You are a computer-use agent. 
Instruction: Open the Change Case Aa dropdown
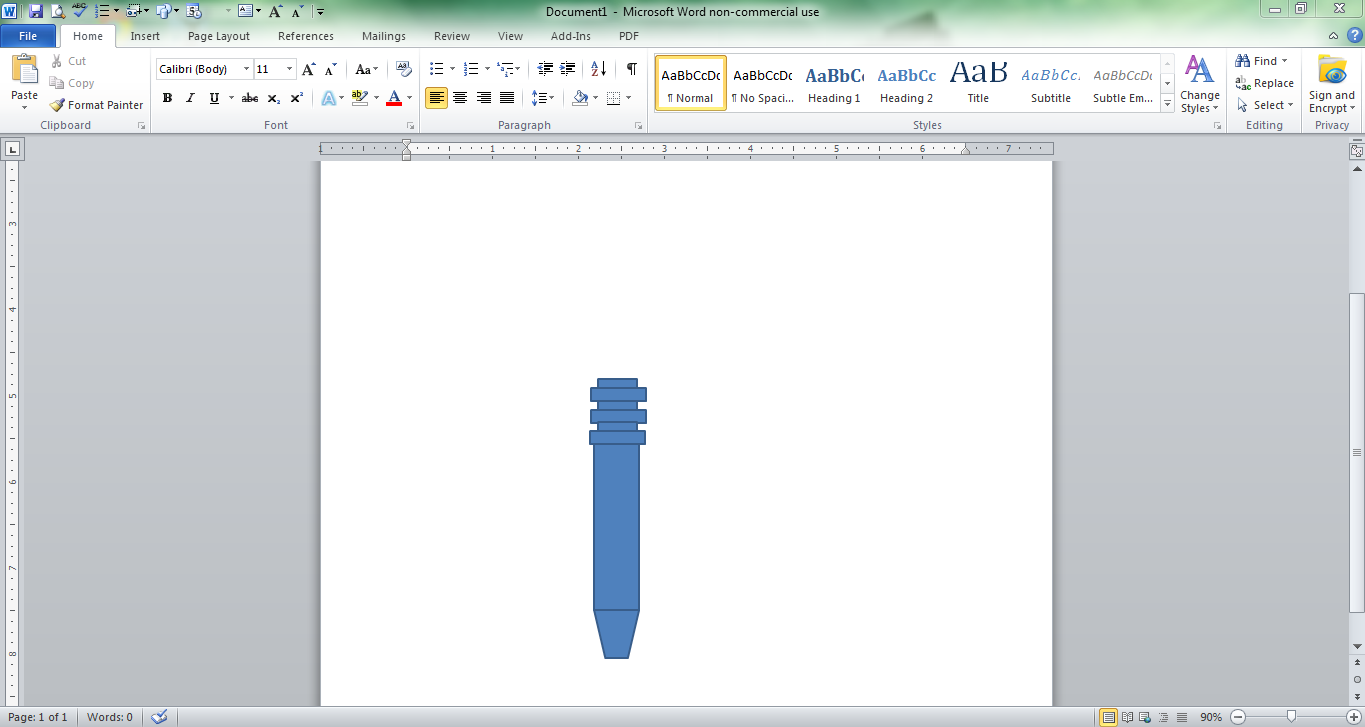pos(367,69)
